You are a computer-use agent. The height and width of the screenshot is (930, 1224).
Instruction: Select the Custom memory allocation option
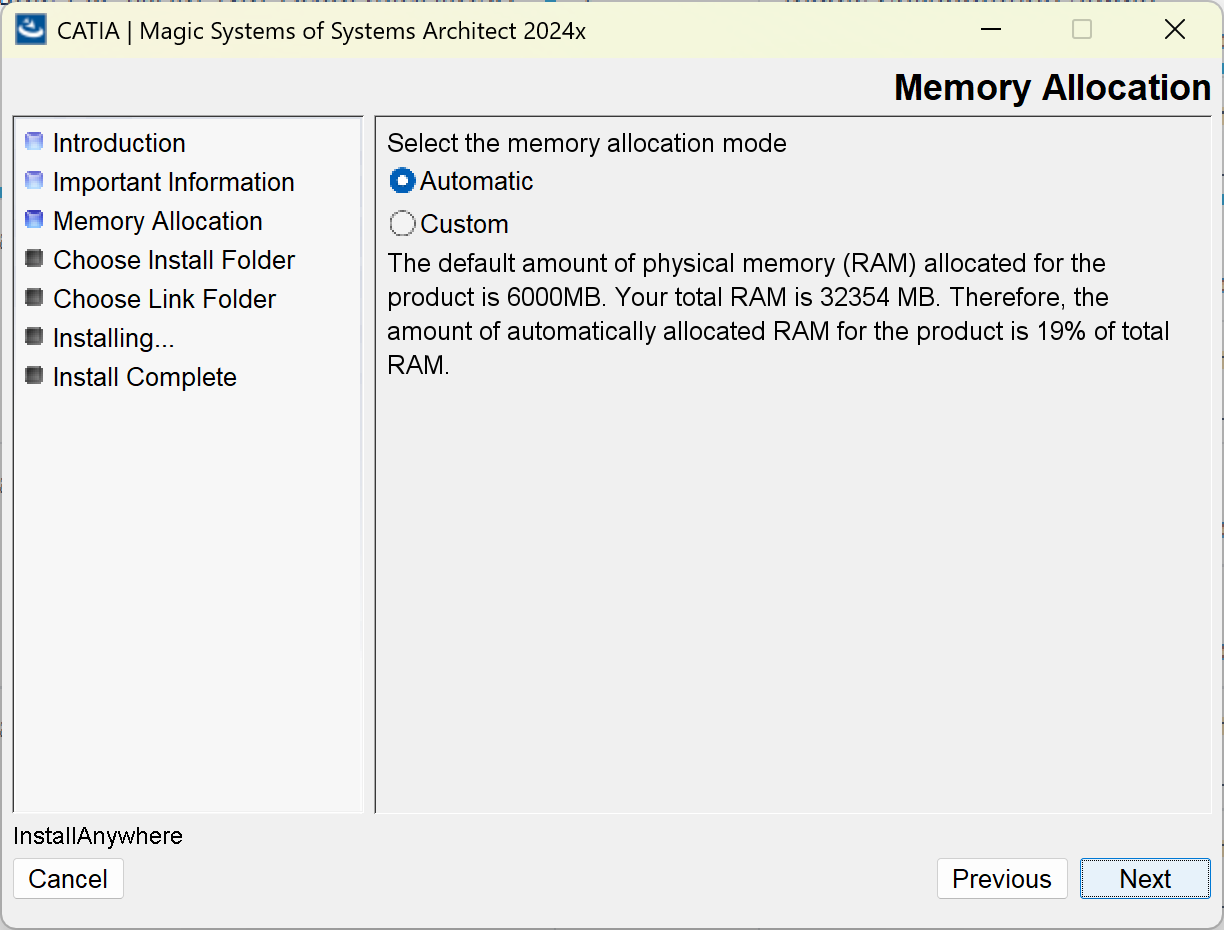point(403,223)
